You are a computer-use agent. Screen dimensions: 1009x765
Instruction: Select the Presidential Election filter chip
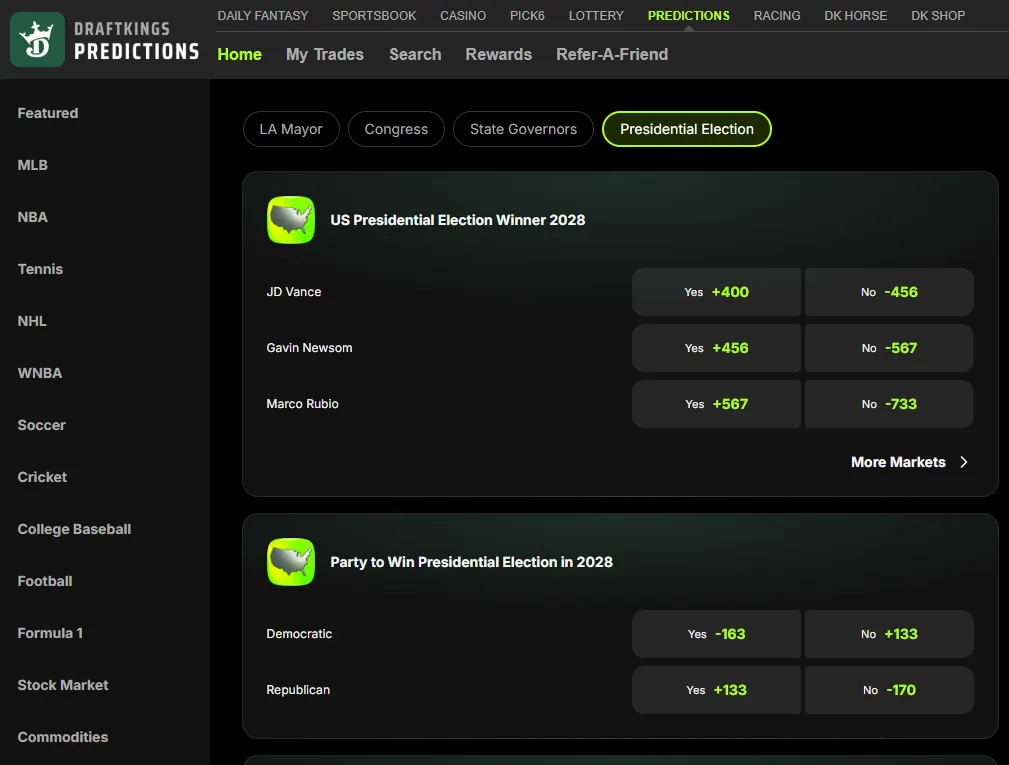(687, 129)
